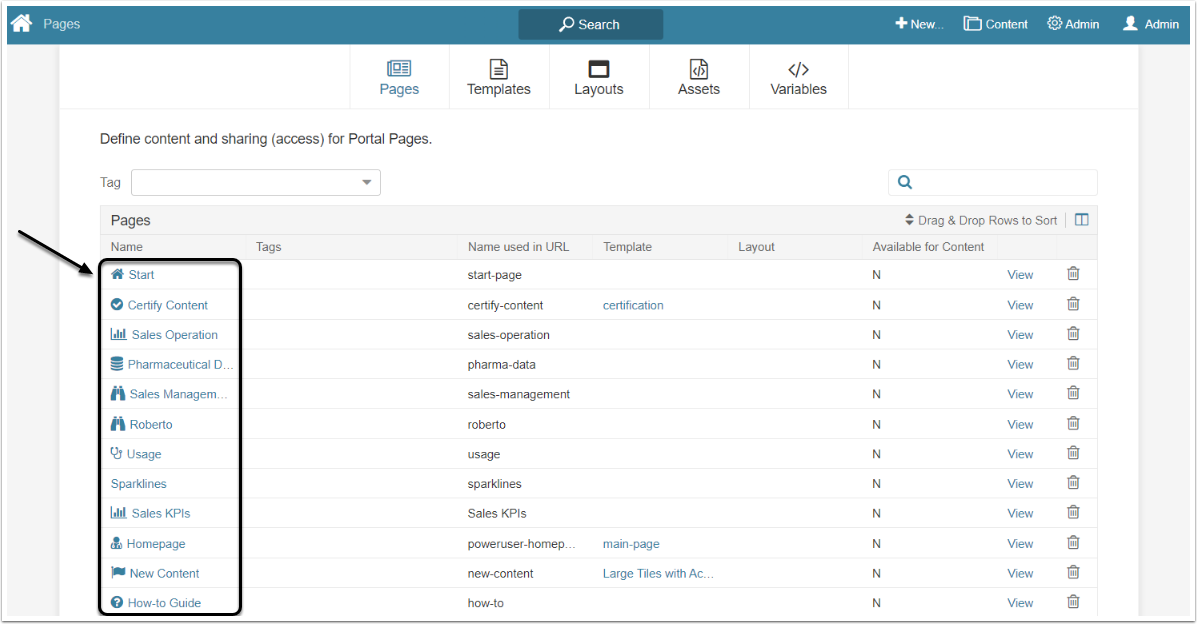The height and width of the screenshot is (624, 1197).
Task: Click trash icon for Roberto row
Action: point(1073,424)
